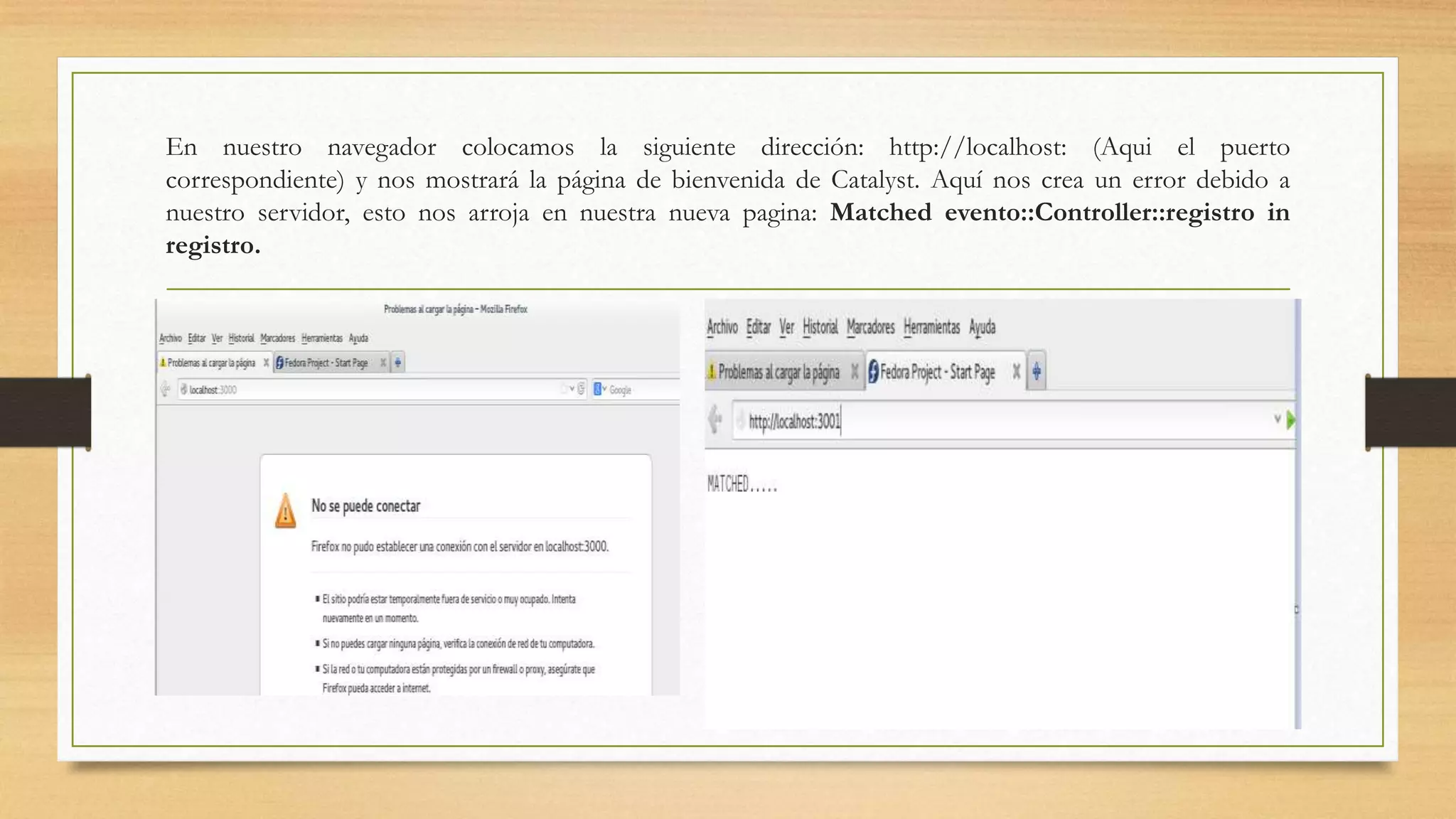Reload page icon in left address bar
The height and width of the screenshot is (819, 1456).
(581, 389)
